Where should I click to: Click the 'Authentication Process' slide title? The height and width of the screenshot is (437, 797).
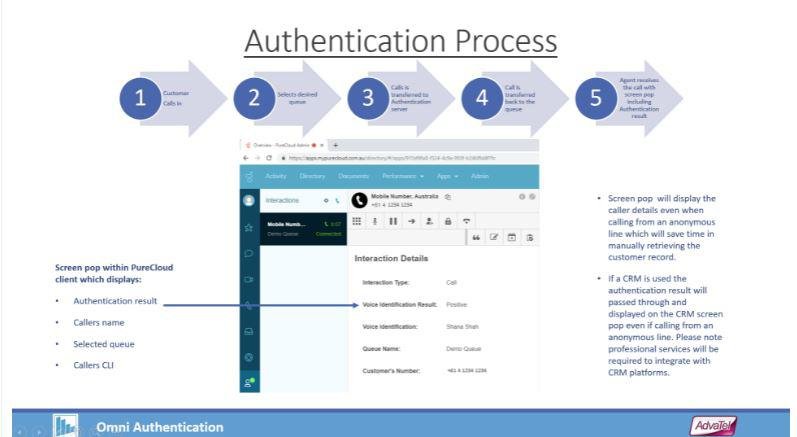[x=401, y=41]
